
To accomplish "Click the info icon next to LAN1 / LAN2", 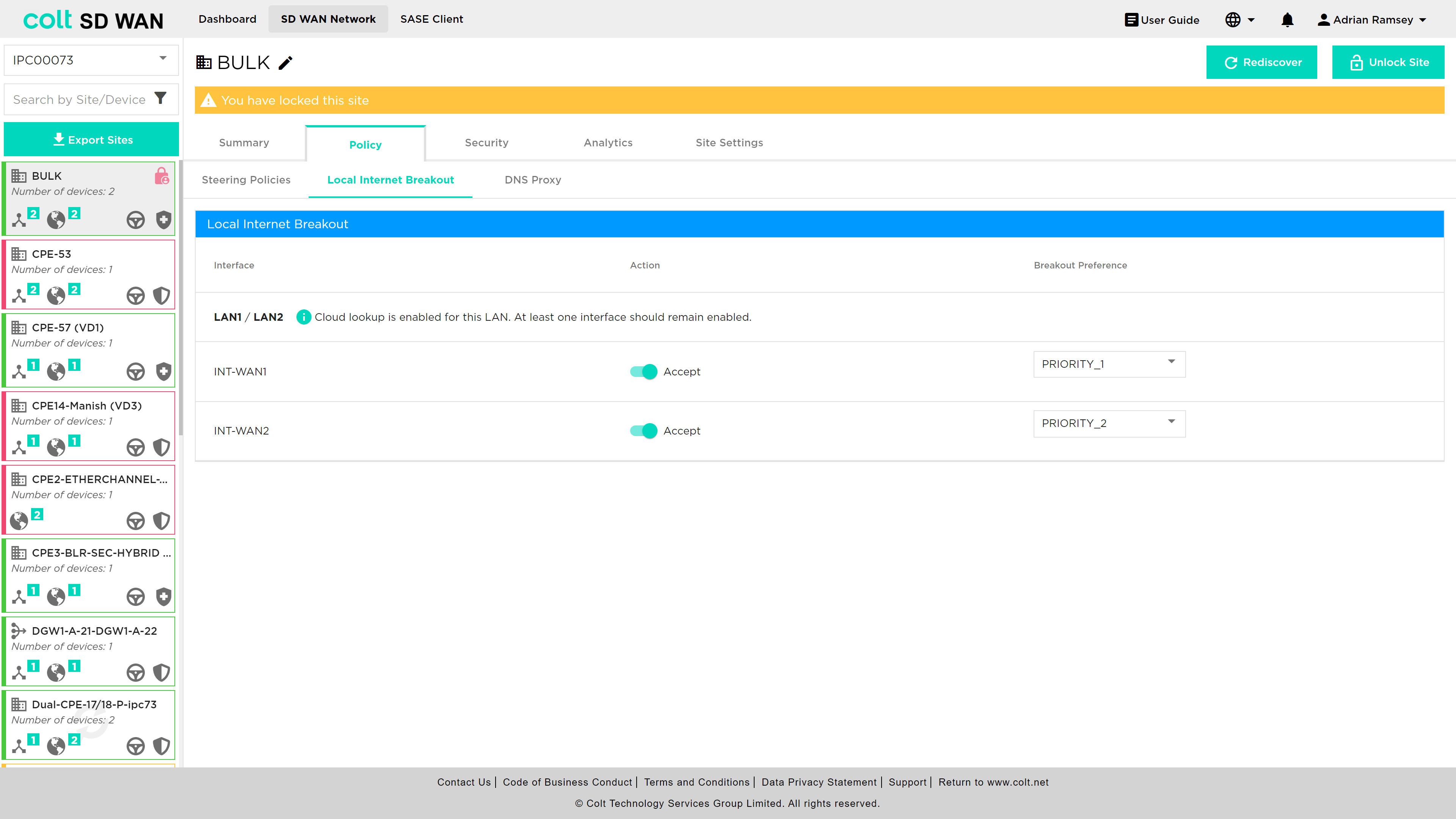I will coord(303,317).
